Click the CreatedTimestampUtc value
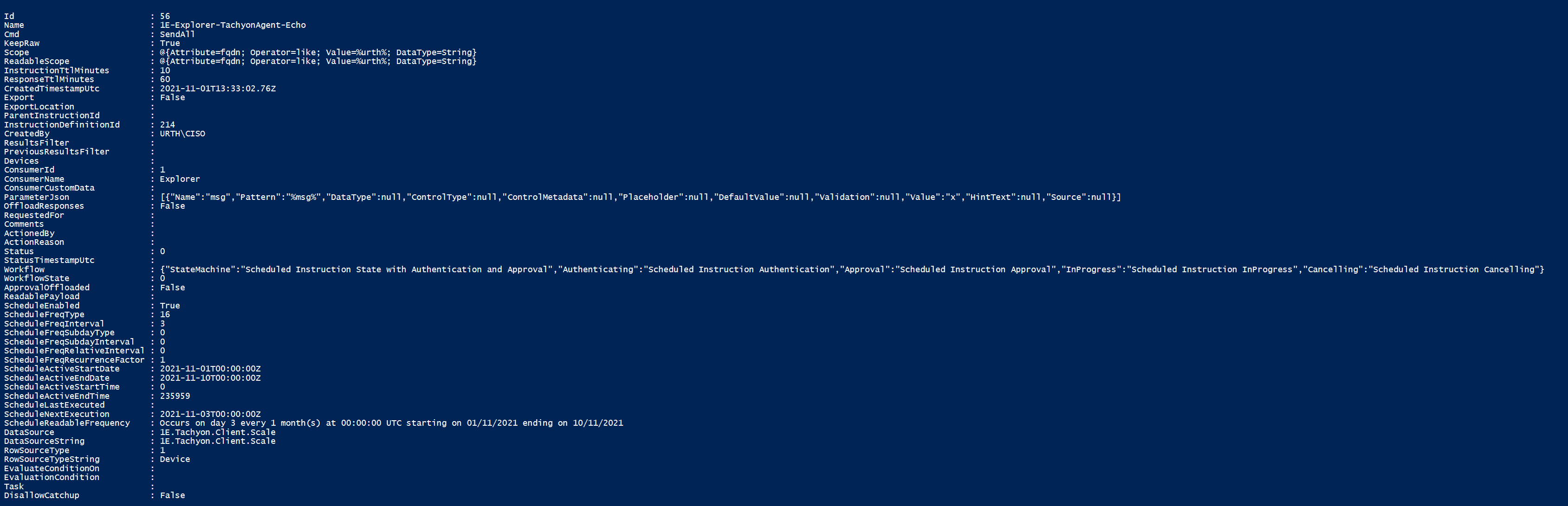 pos(217,88)
